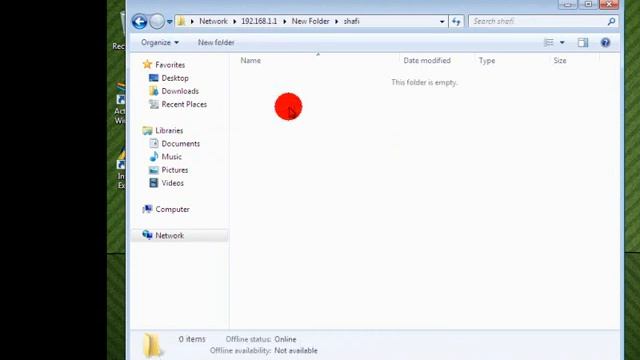Image resolution: width=640 pixels, height=360 pixels.
Task: Click the "Offline status: Online" text
Action: click(x=261, y=339)
